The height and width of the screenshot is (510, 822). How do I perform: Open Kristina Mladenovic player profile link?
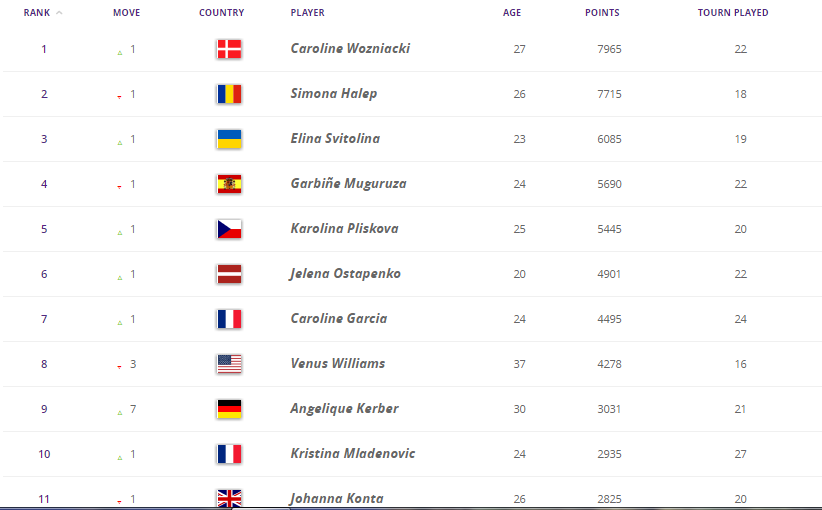[353, 454]
